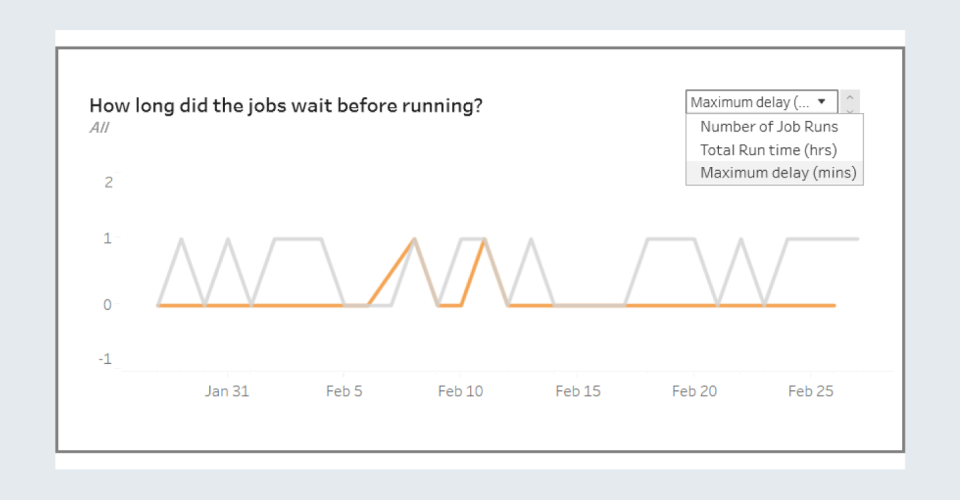The height and width of the screenshot is (500, 960).
Task: Select Maximum delay (mins) list entry
Action: [778, 173]
